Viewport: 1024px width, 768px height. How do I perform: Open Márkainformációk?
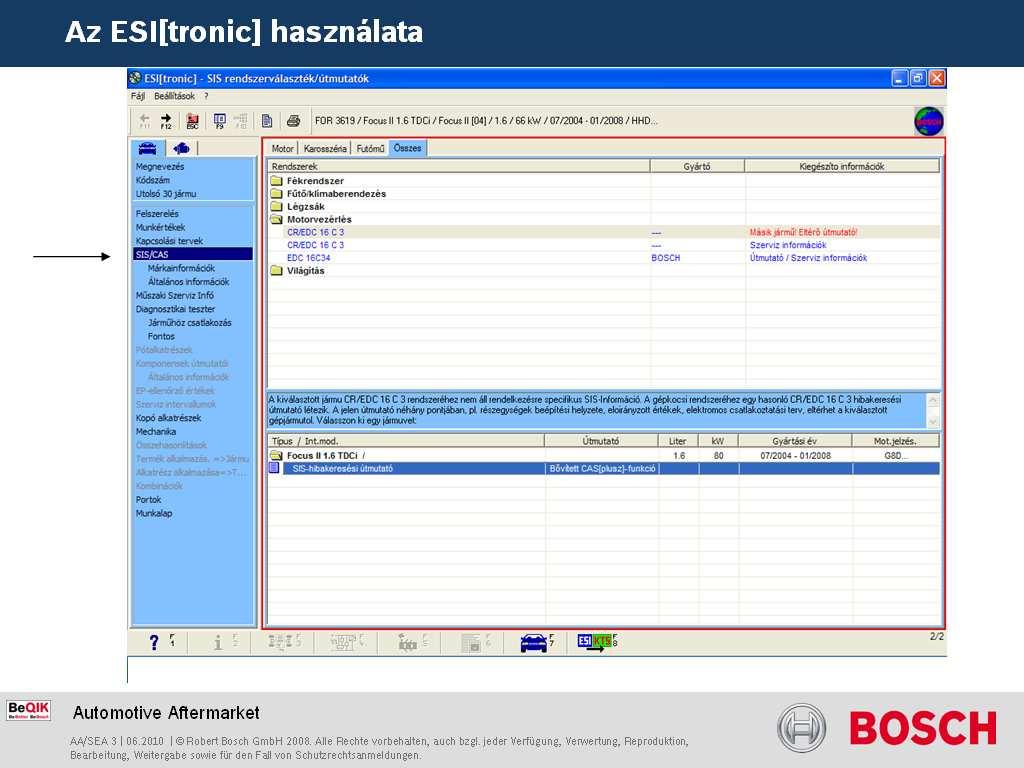coord(181,268)
